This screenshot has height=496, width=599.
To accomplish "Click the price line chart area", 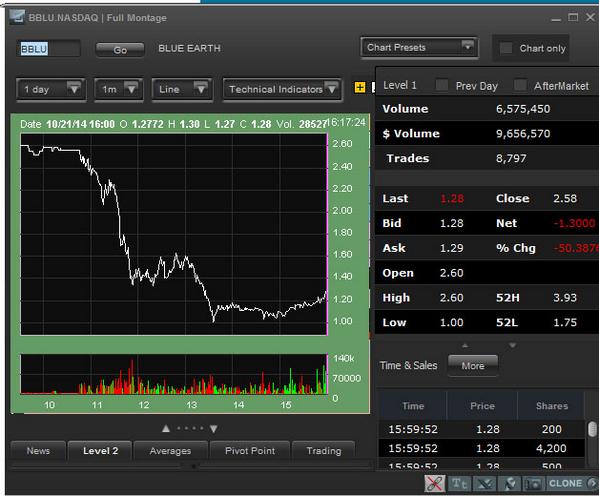I will [x=174, y=234].
